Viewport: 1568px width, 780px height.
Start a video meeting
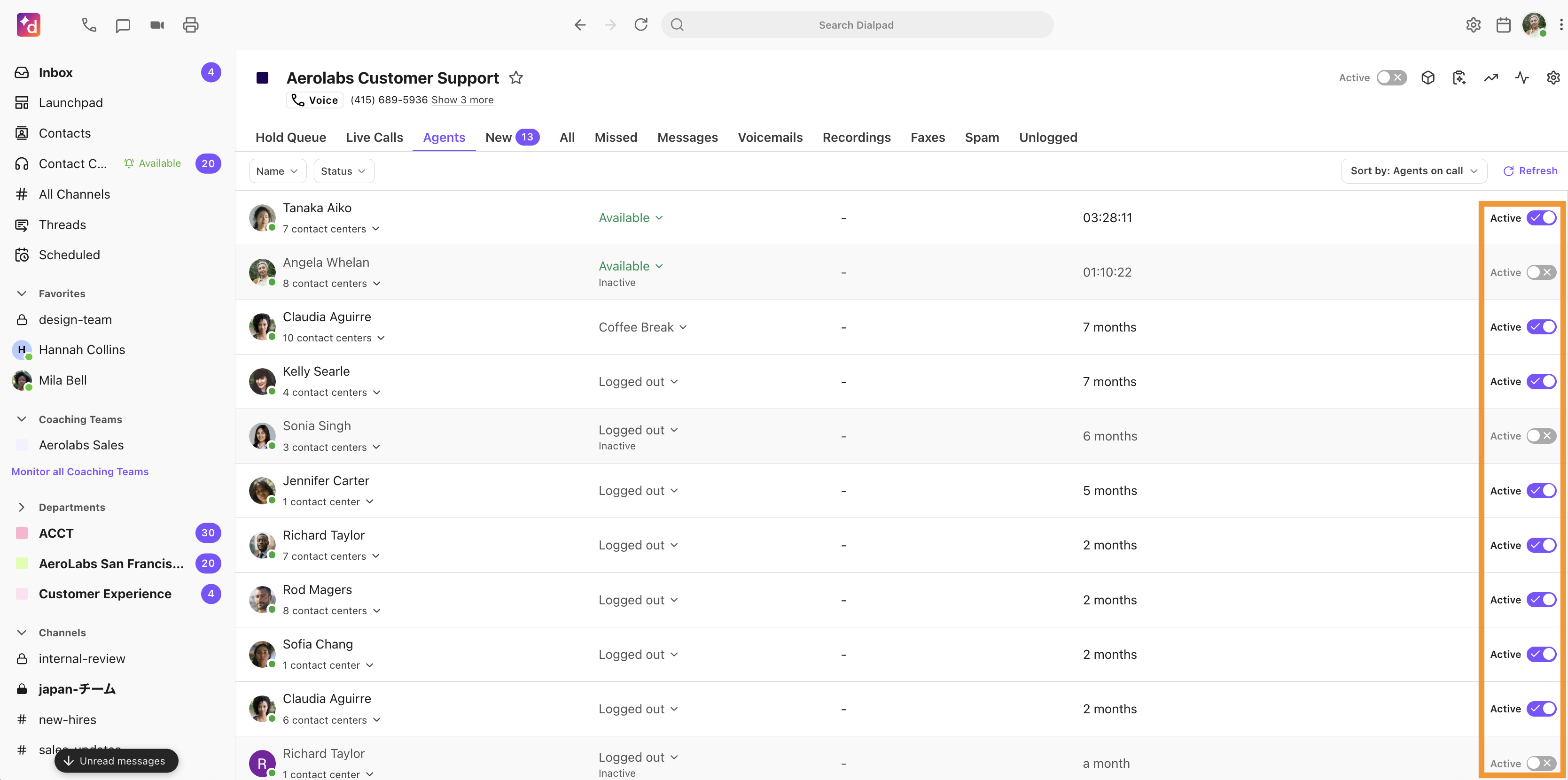pos(157,25)
